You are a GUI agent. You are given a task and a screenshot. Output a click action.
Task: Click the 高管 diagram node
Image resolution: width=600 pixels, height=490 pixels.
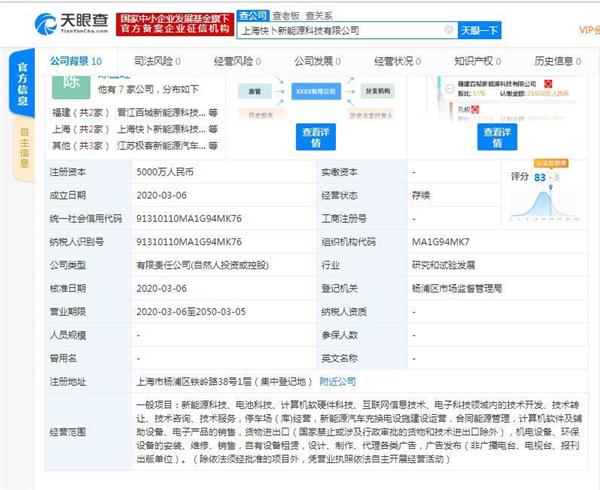255,91
